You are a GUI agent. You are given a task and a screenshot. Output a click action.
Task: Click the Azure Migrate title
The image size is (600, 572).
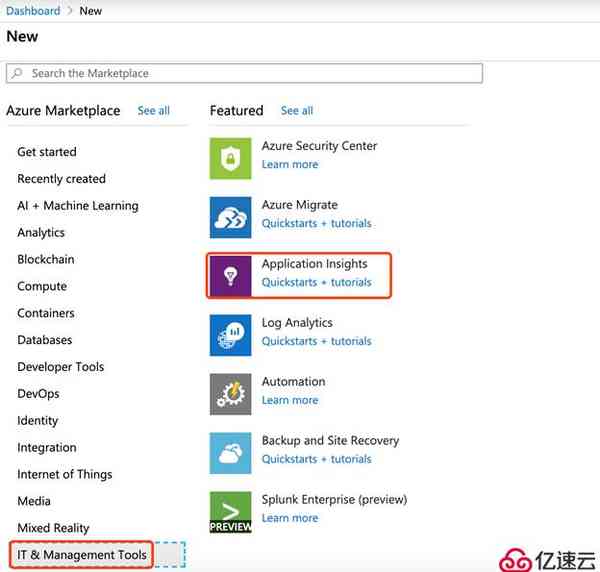coord(300,205)
